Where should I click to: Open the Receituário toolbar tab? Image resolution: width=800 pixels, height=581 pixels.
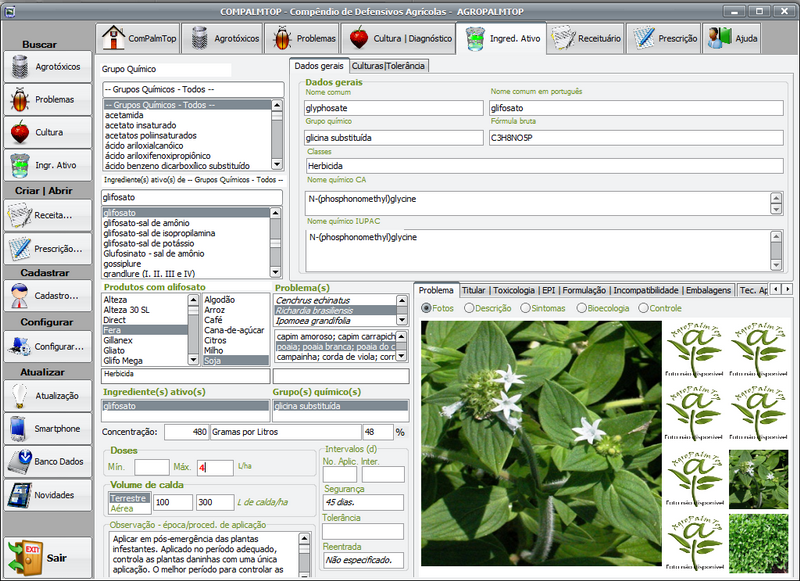585,38
